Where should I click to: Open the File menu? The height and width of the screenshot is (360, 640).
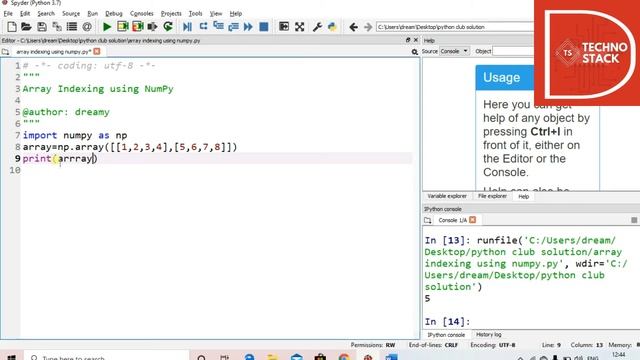tap(8, 13)
